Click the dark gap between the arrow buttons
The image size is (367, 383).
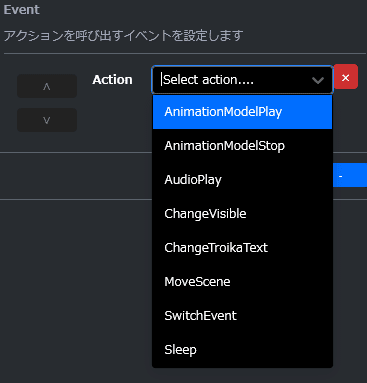47,103
